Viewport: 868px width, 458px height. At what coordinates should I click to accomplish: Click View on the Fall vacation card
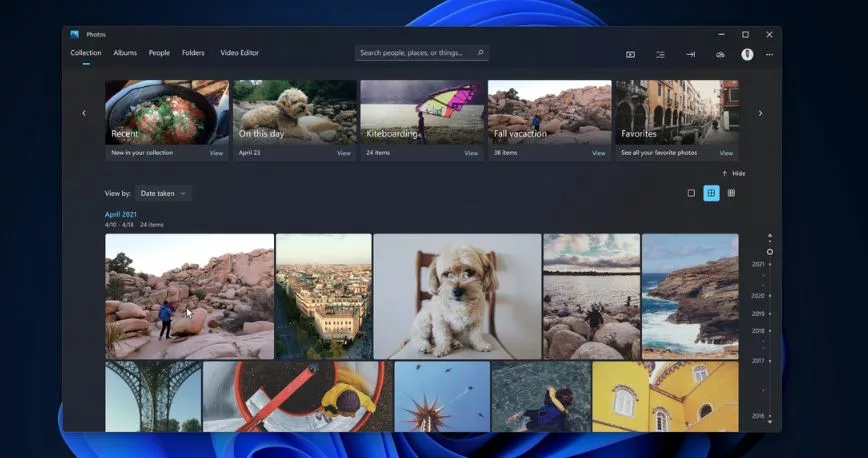(x=598, y=153)
